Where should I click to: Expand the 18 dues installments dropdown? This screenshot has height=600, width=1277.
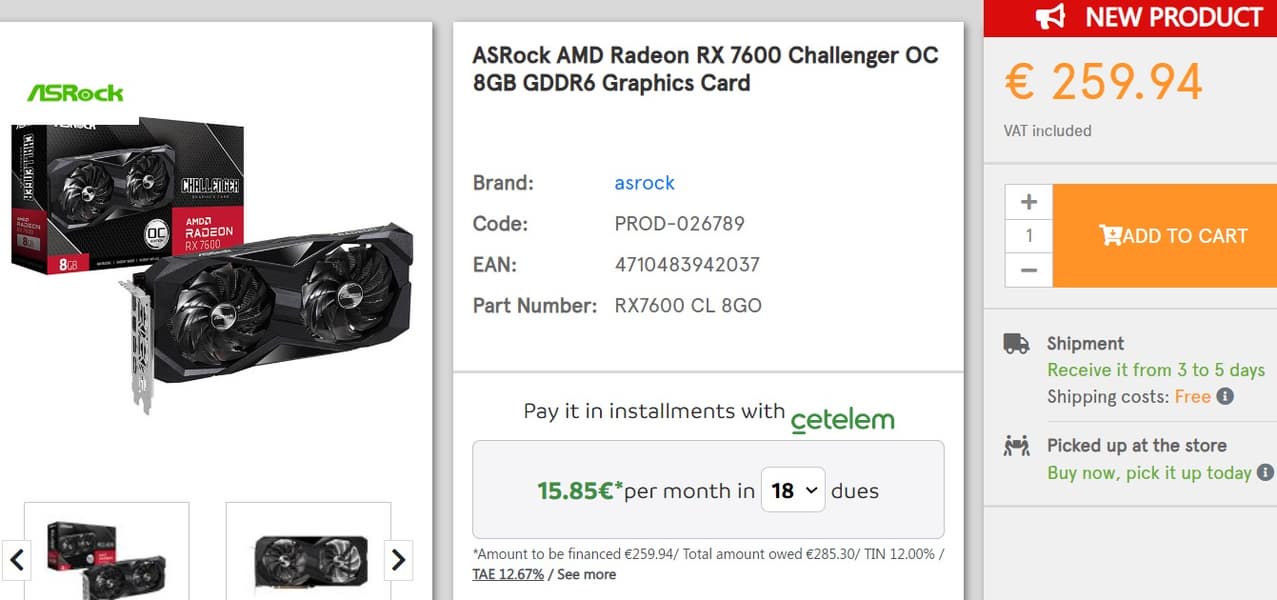(793, 490)
